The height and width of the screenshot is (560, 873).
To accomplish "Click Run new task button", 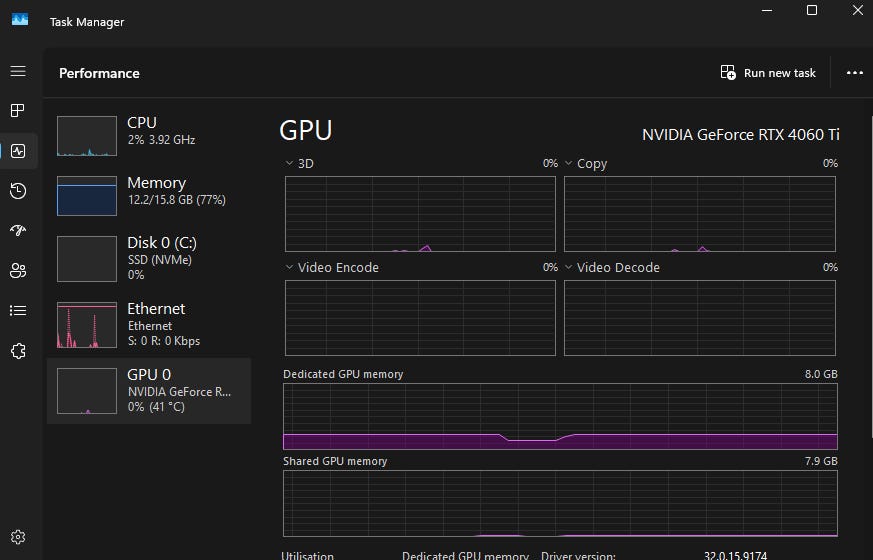I will (x=768, y=73).
